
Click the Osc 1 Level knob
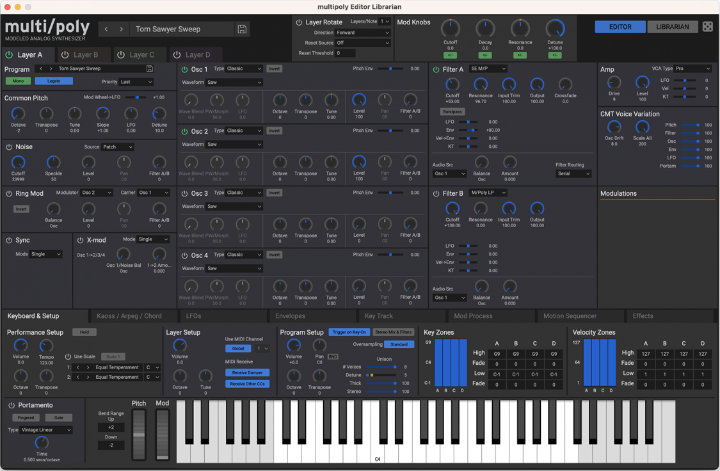click(359, 100)
